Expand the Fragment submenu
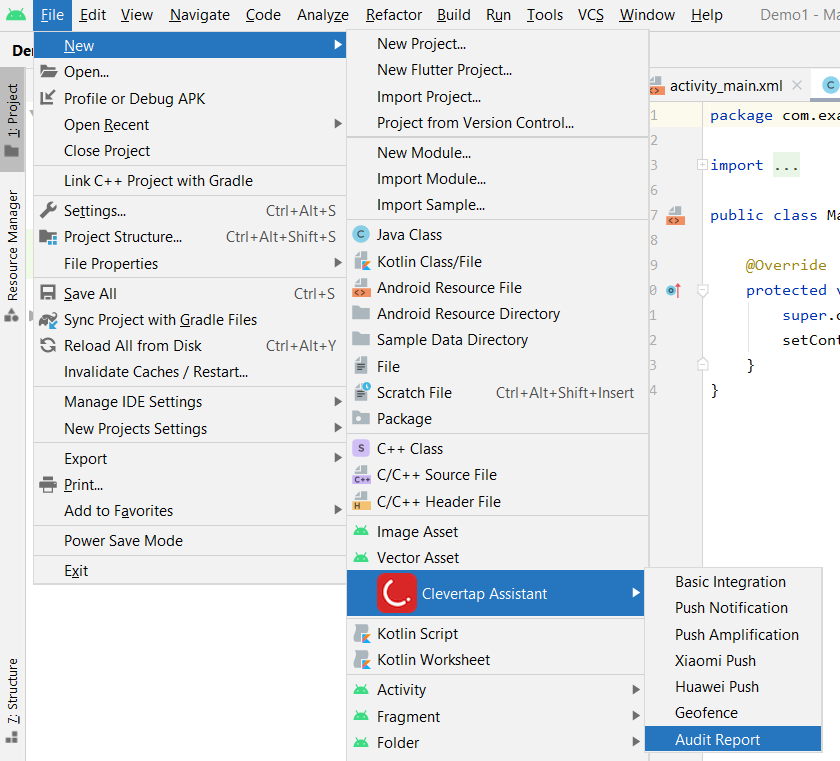The width and height of the screenshot is (840, 761). pos(636,715)
